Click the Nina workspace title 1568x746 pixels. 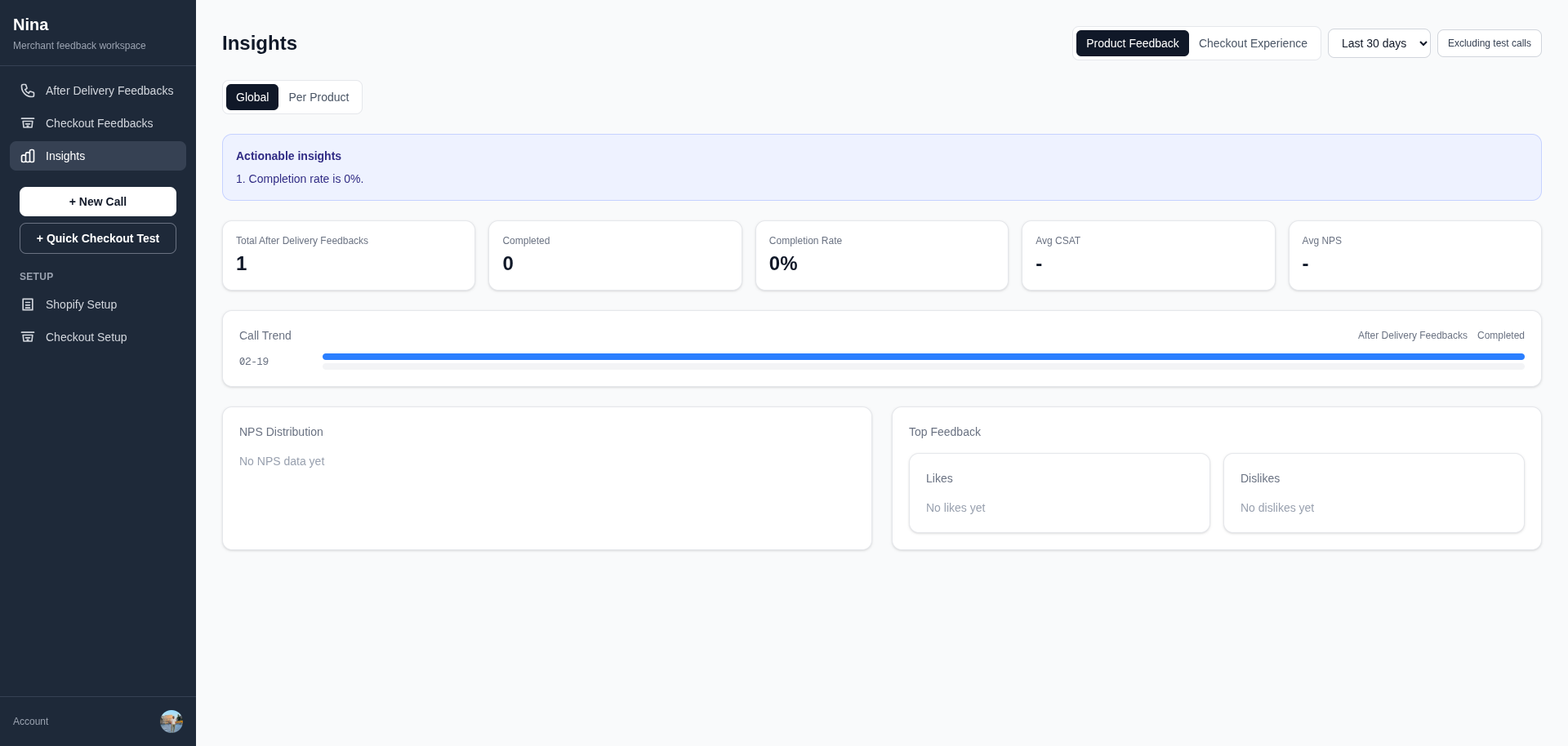click(x=30, y=24)
